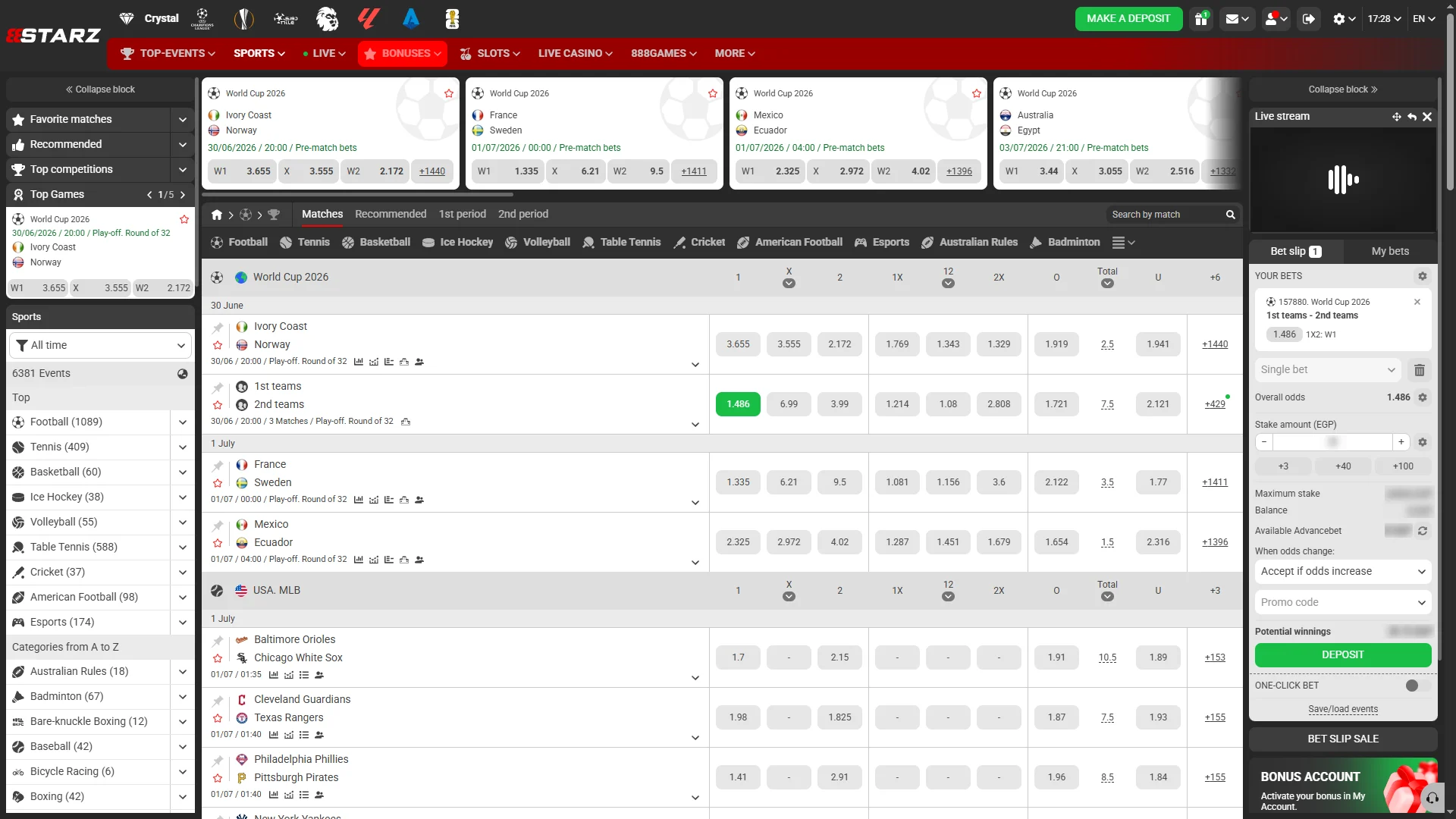Click the Crystal diamond icon
This screenshot has width=1456, height=819.
127,18
